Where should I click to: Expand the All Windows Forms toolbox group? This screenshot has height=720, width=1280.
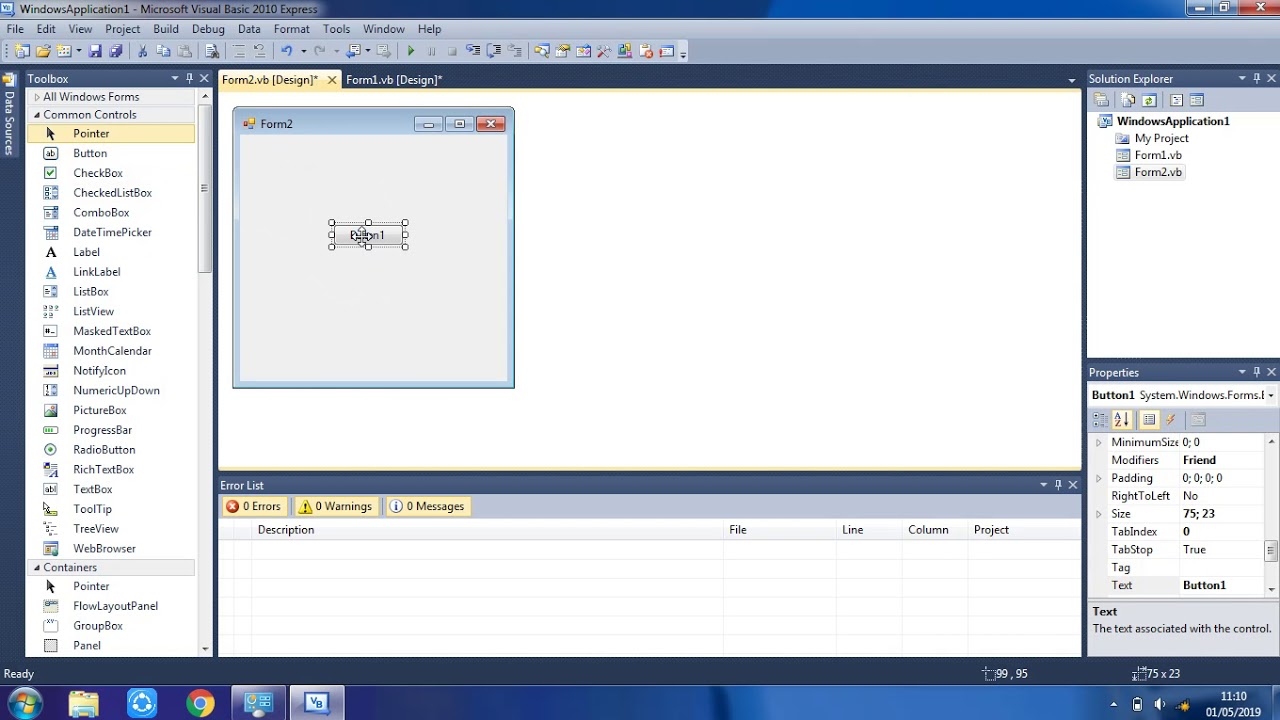pos(37,97)
